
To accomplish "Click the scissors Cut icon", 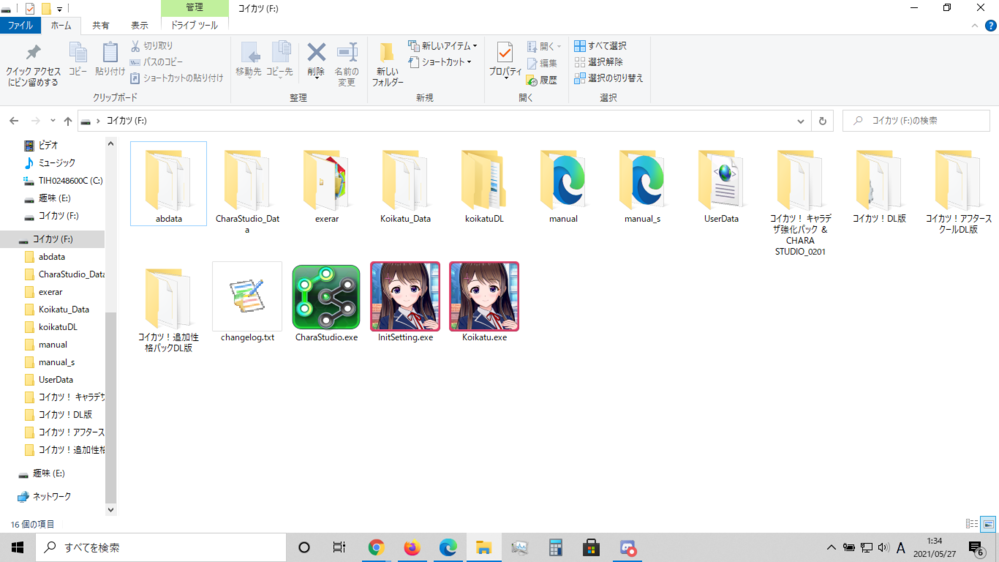I will (135, 46).
